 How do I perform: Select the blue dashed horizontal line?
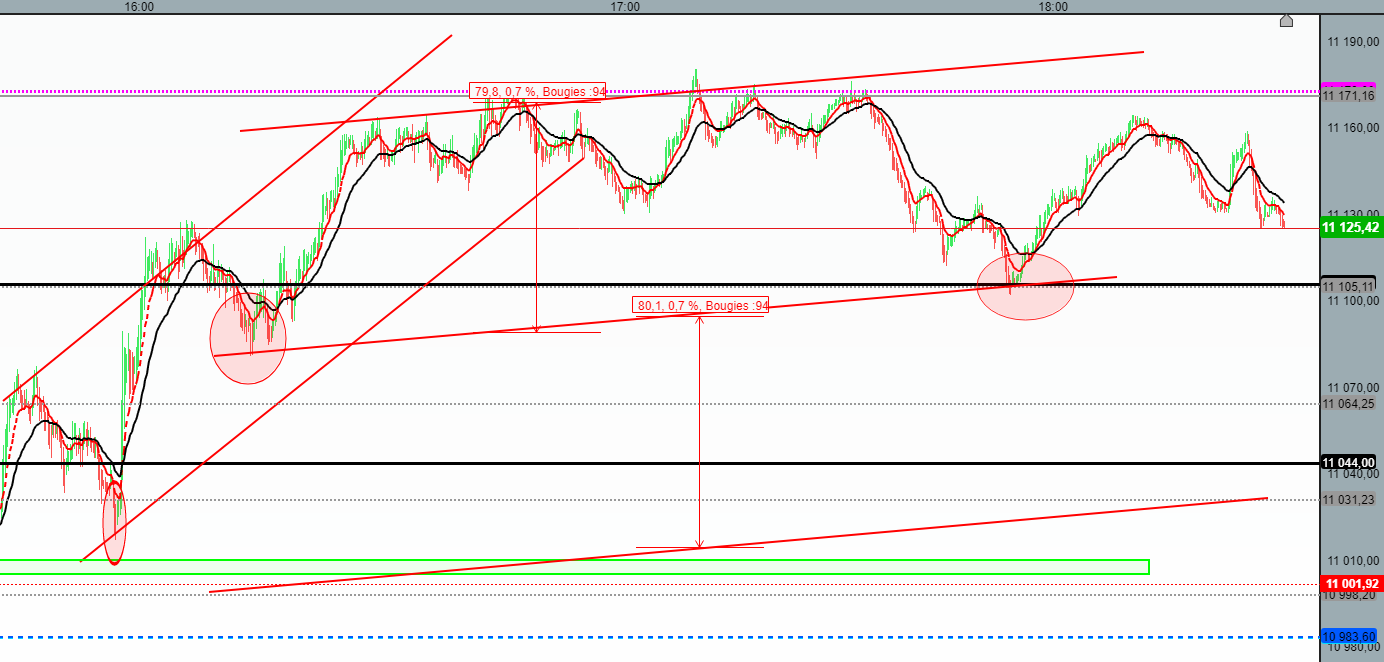pos(660,637)
